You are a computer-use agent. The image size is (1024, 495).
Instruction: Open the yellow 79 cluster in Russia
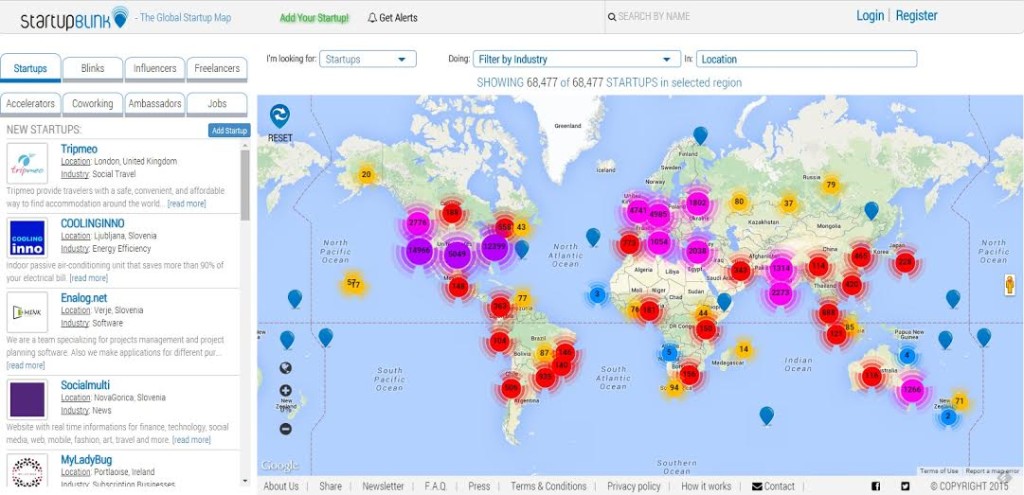pyautogui.click(x=831, y=185)
